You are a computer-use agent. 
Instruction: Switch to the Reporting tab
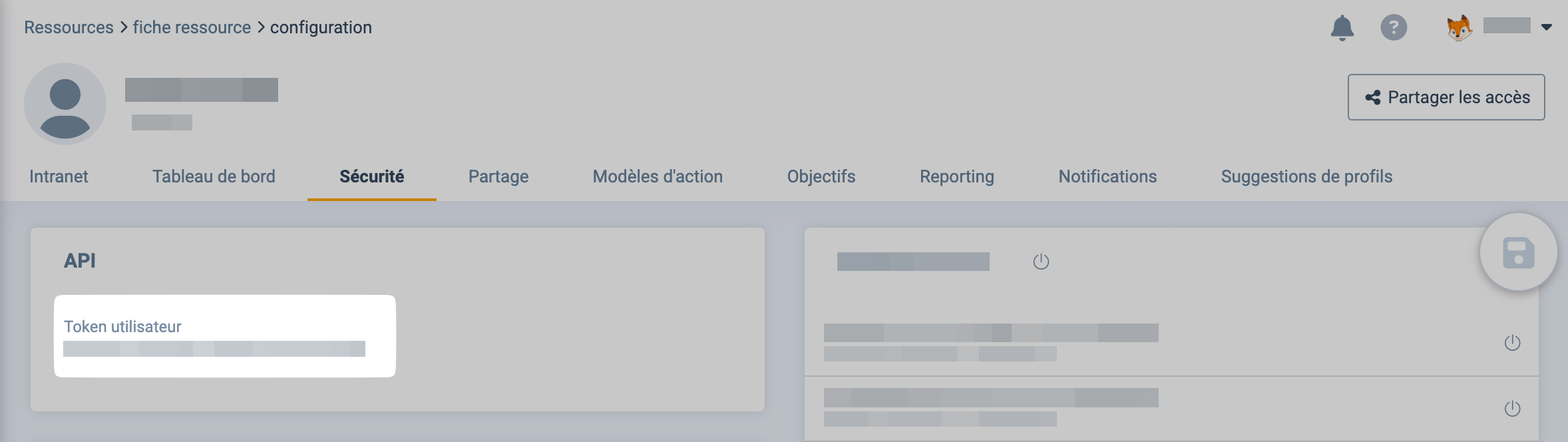pyautogui.click(x=957, y=176)
